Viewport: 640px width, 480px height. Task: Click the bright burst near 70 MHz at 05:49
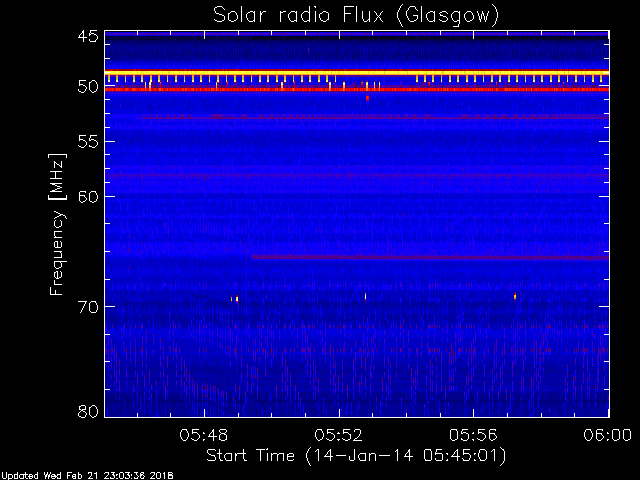[237, 299]
